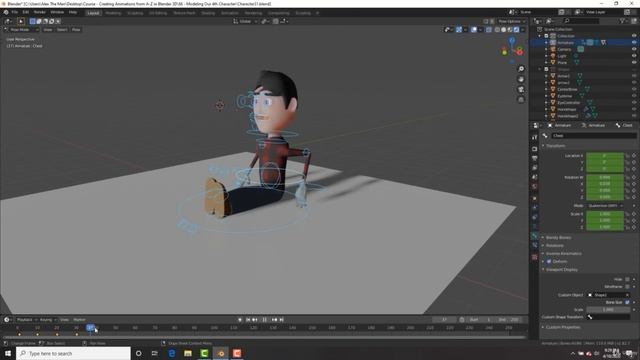Select the Eyebrow object in outliner

pos(565,96)
